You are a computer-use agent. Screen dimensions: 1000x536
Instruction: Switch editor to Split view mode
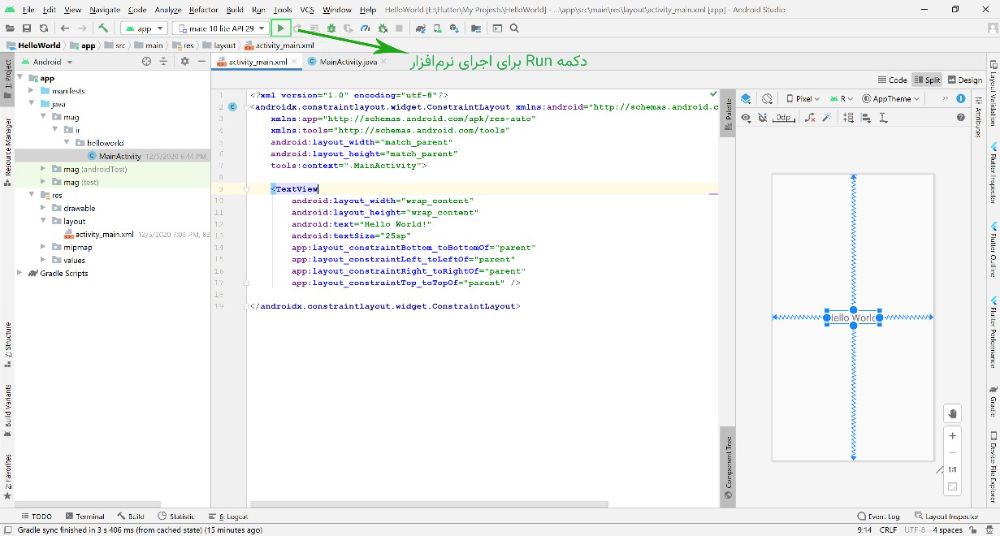pyautogui.click(x=927, y=80)
